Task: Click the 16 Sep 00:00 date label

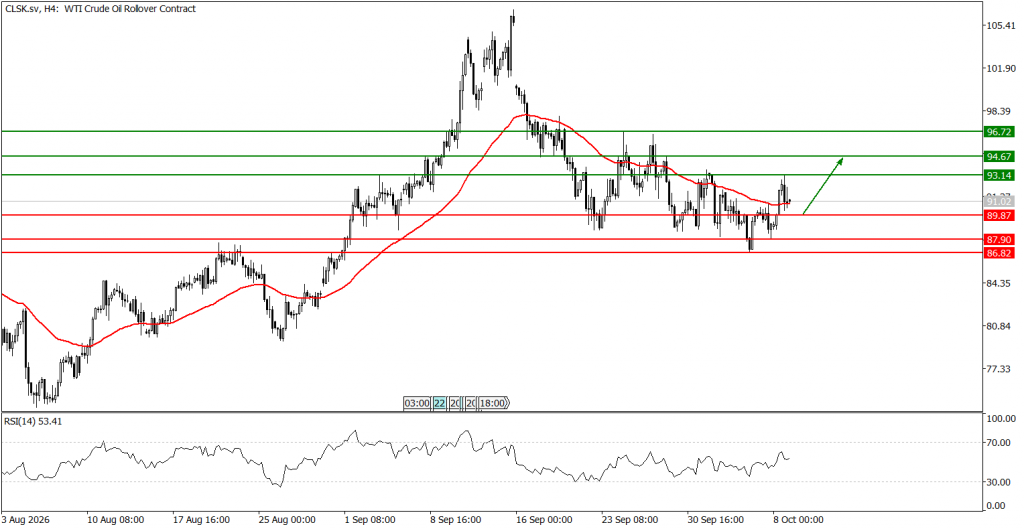Action: pyautogui.click(x=544, y=520)
